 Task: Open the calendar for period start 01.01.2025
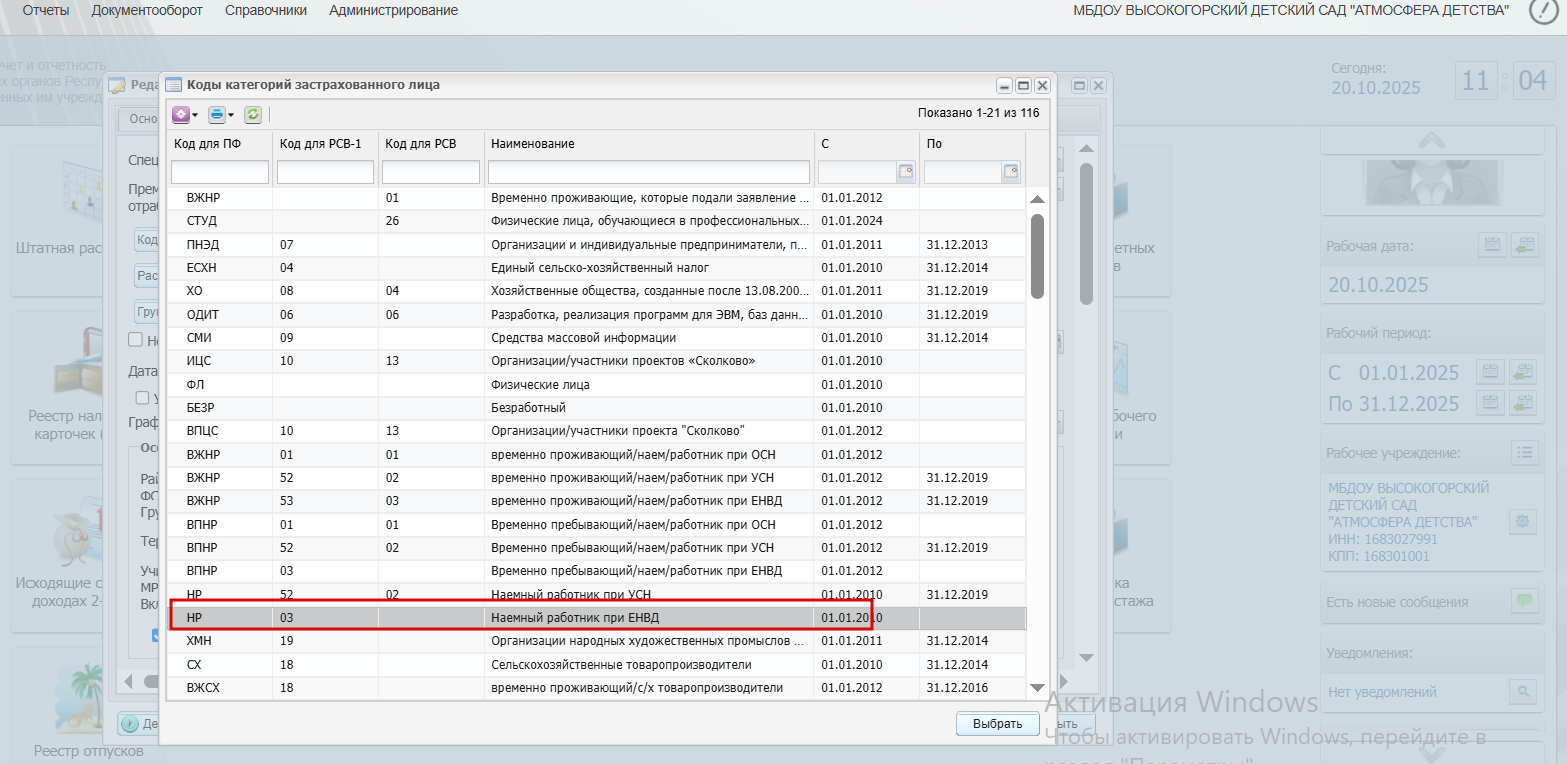[1492, 371]
